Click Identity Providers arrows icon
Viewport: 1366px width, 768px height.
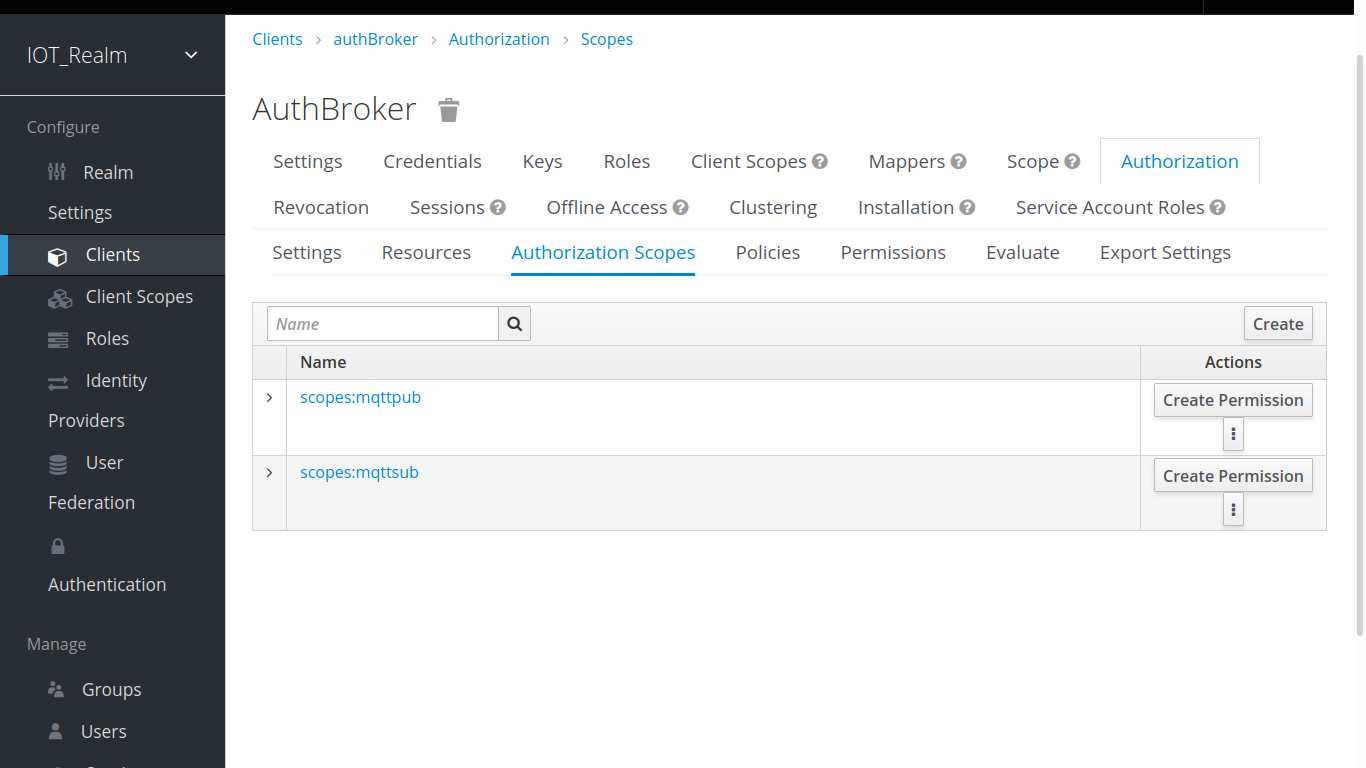(x=58, y=382)
